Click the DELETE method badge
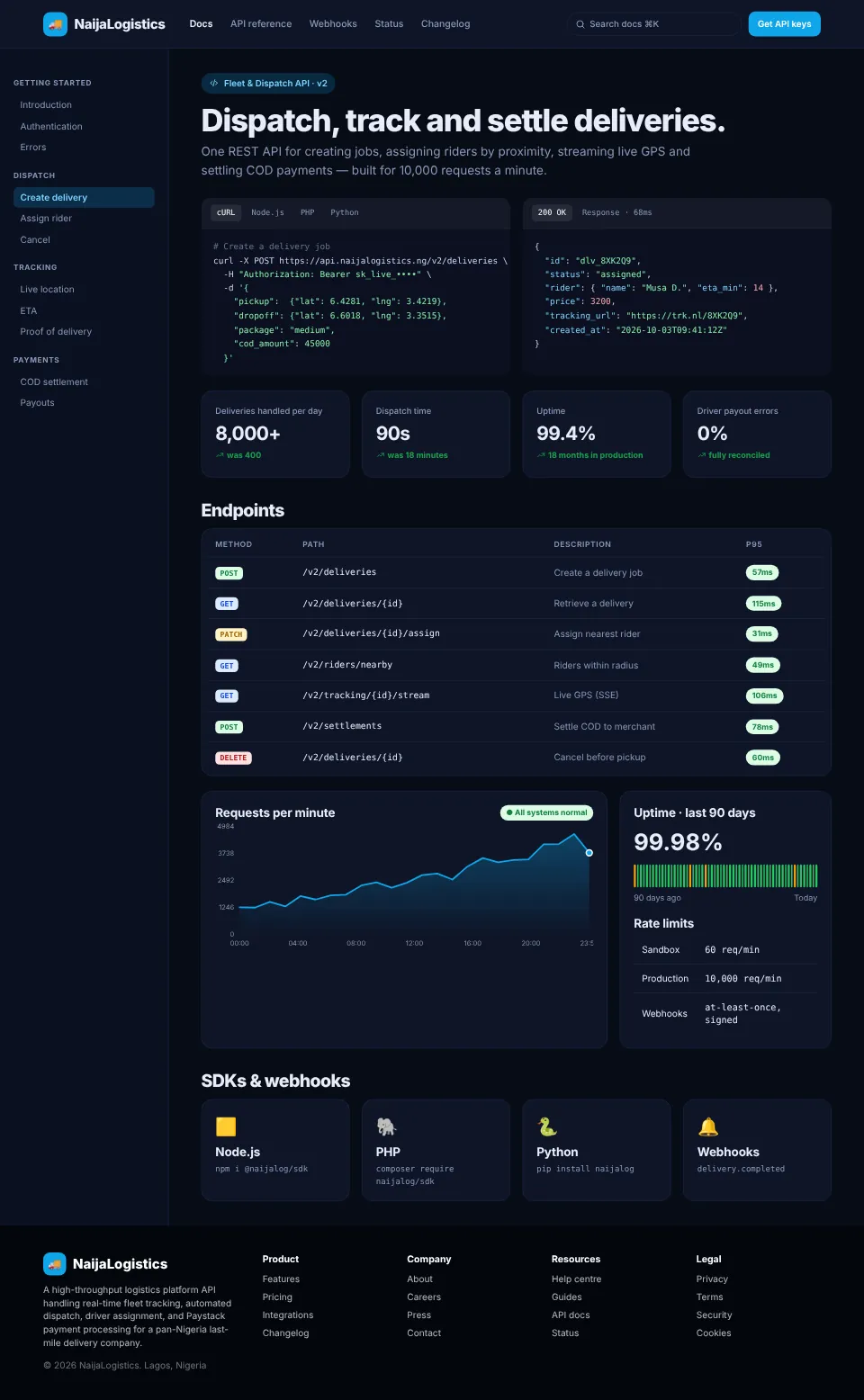The width and height of the screenshot is (864, 1400). [233, 758]
